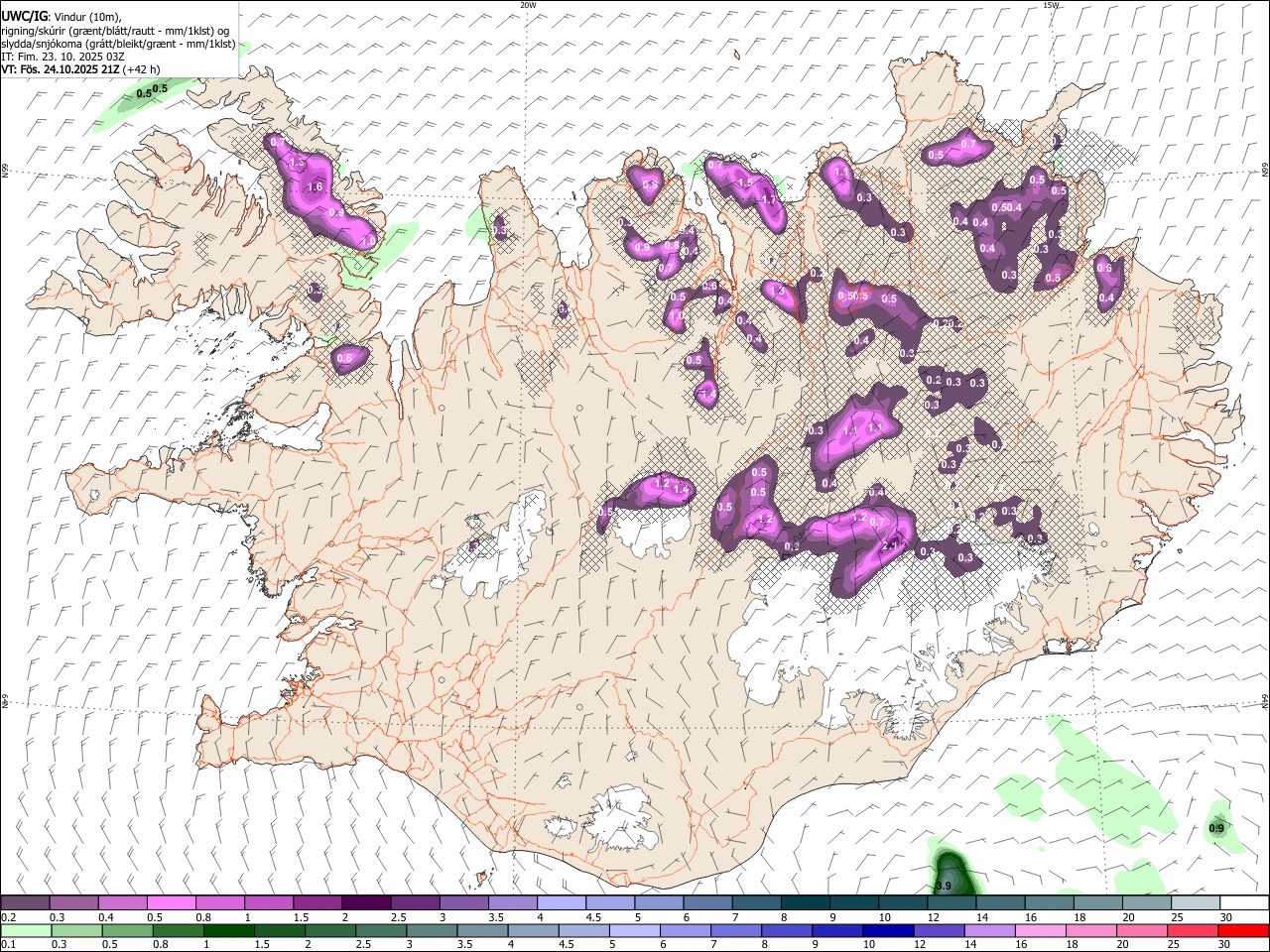Click the '0.1' label under the bottom legend row
This screenshot has height=952, width=1270.
(x=8, y=944)
